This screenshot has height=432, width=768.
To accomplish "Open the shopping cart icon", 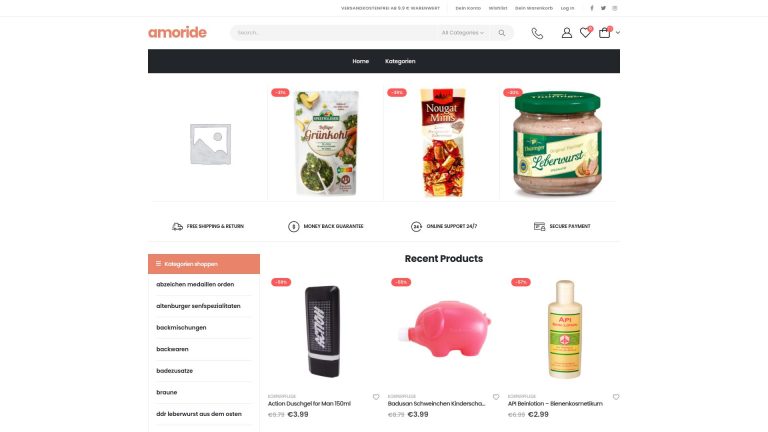I will click(x=605, y=32).
